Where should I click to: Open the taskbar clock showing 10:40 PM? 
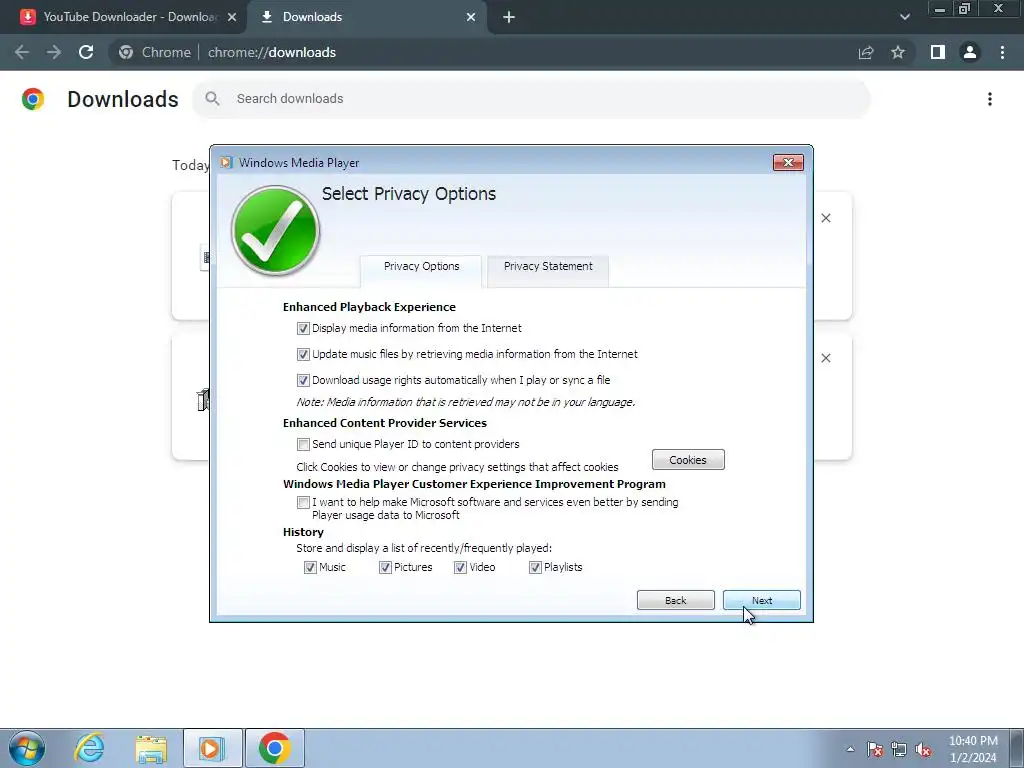[973, 749]
